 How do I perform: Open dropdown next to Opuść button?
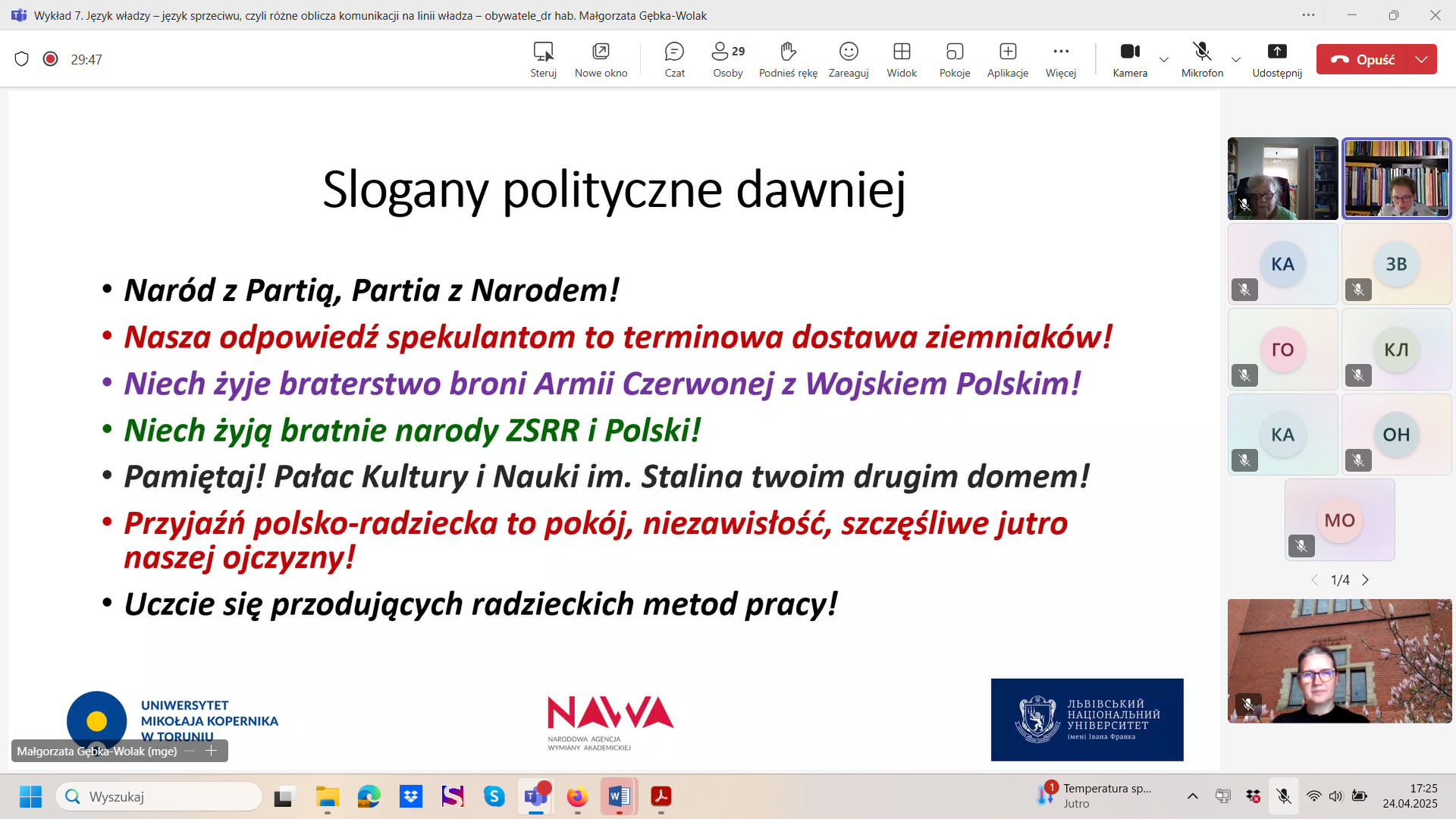pyautogui.click(x=1421, y=59)
